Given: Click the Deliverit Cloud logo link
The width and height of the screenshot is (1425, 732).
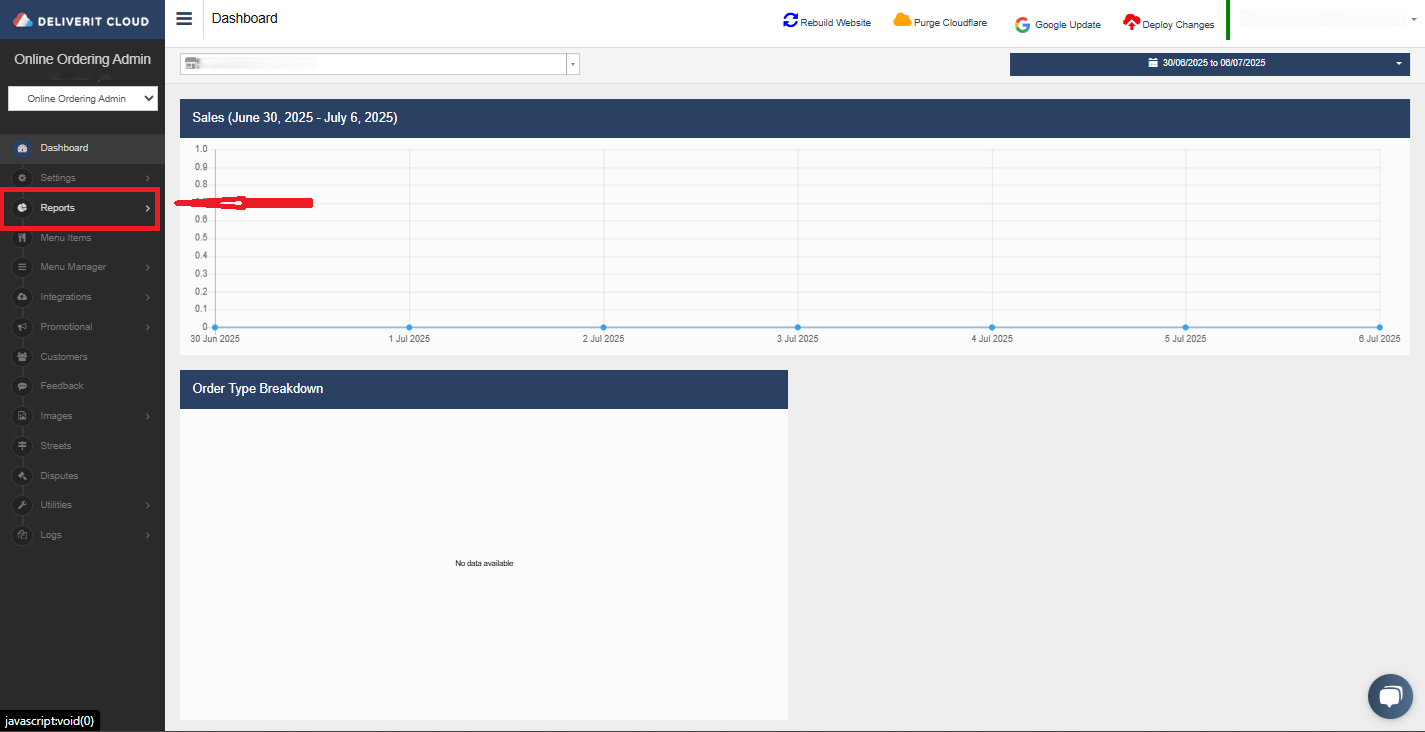Looking at the screenshot, I should pyautogui.click(x=82, y=21).
